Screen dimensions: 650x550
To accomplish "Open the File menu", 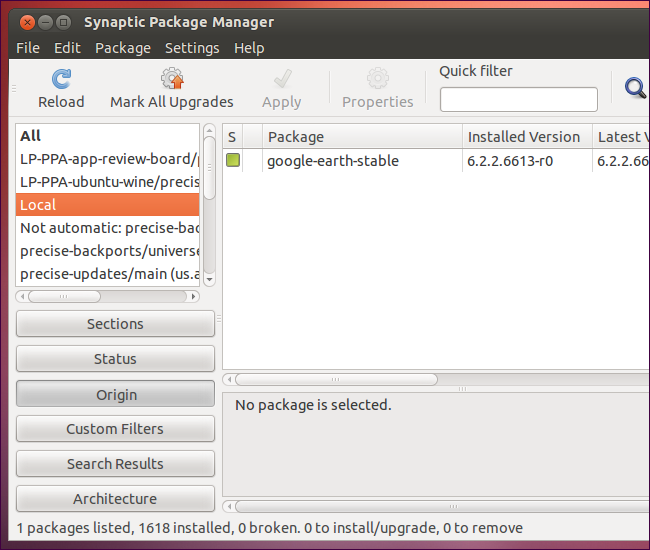I will [x=28, y=48].
